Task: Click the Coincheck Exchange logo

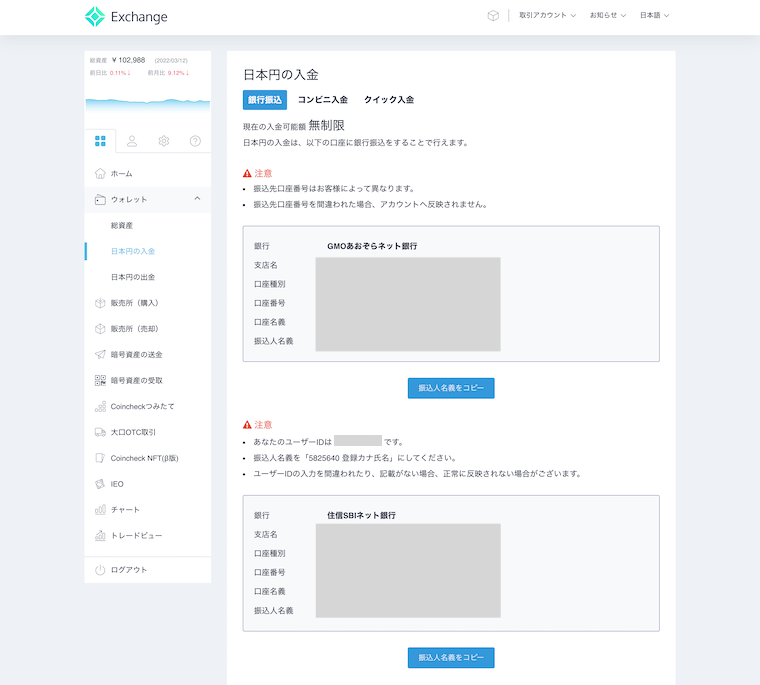Action: (x=126, y=16)
